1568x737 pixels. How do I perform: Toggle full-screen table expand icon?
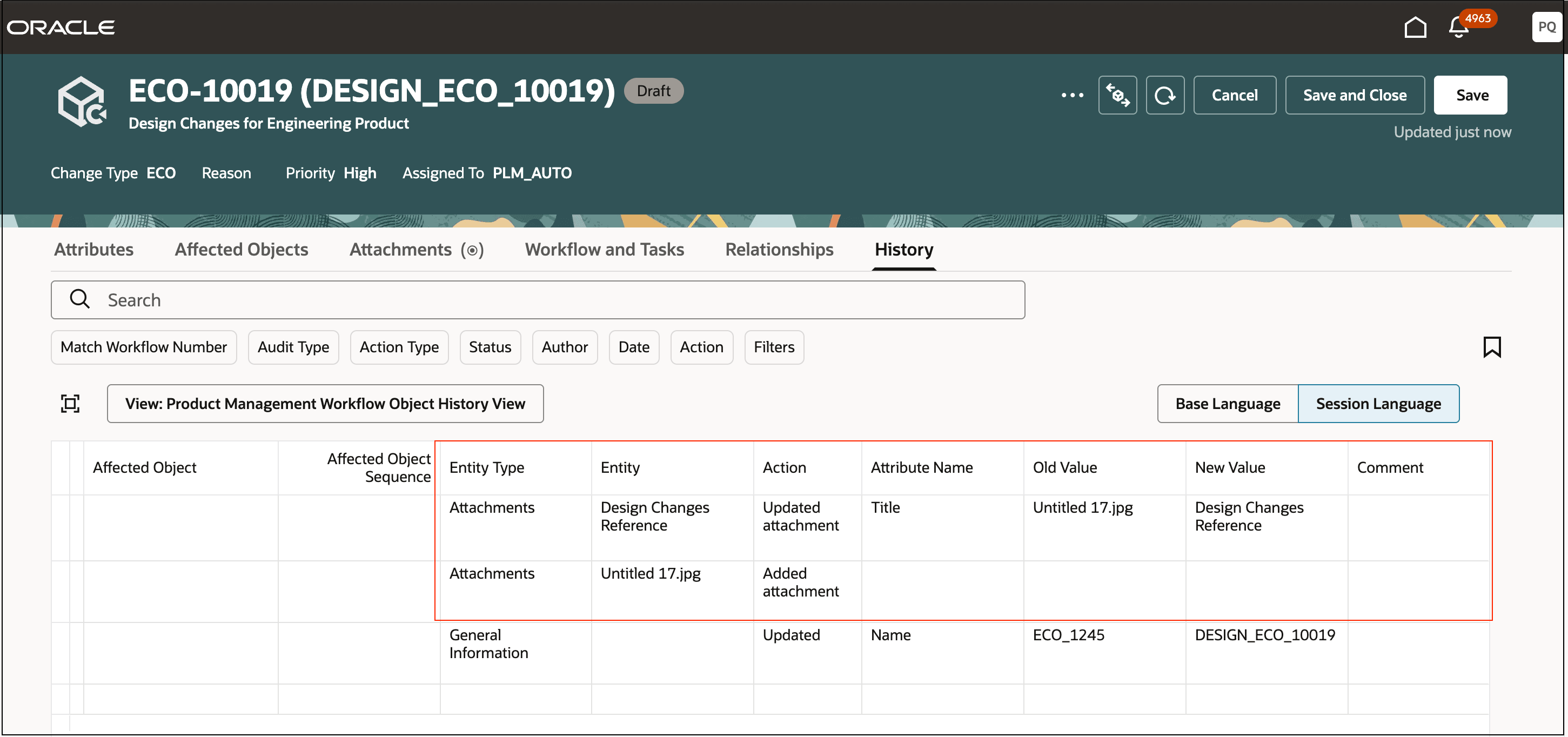point(70,404)
